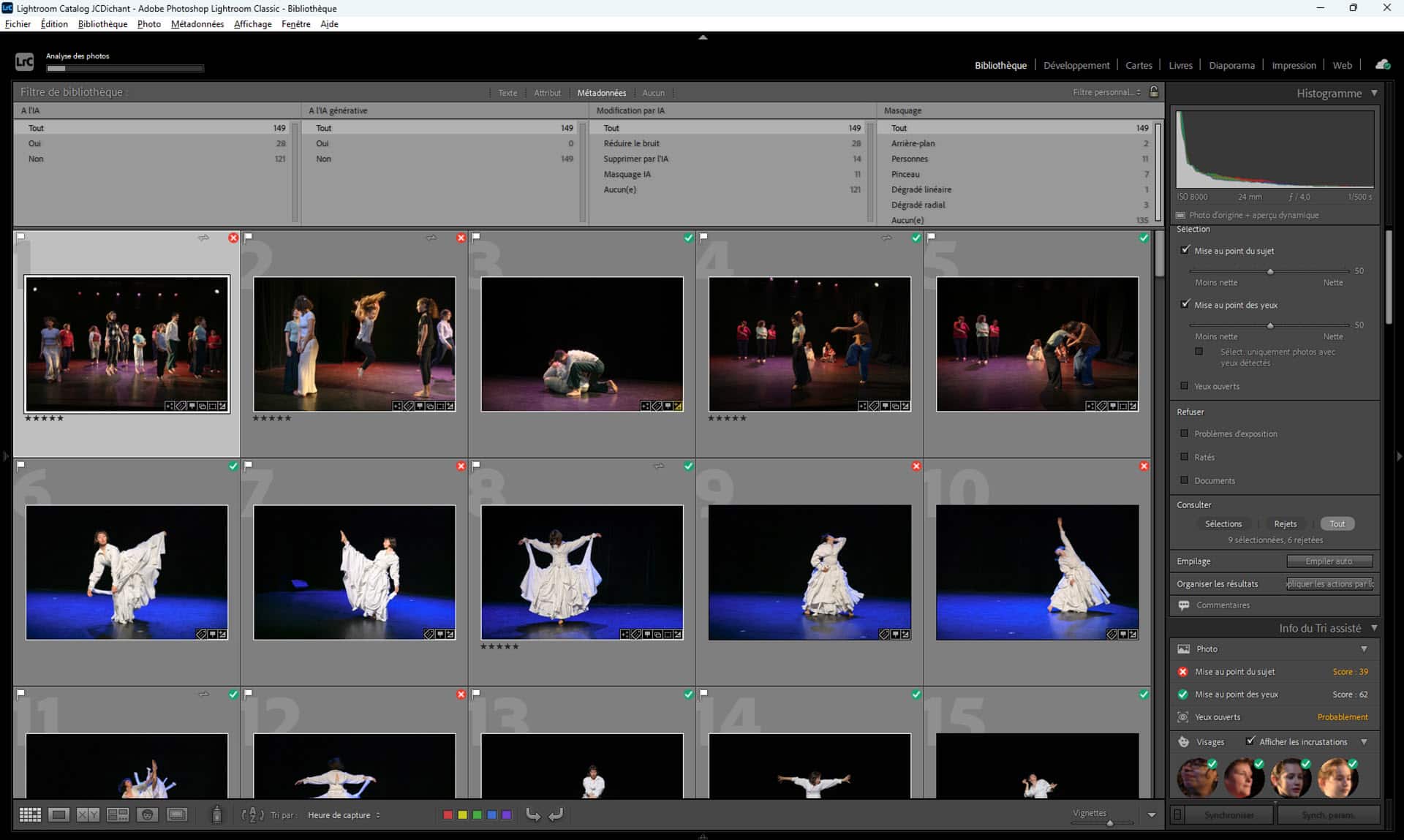Uncheck Afficher les incrustations
This screenshot has height=840, width=1404.
(1250, 741)
